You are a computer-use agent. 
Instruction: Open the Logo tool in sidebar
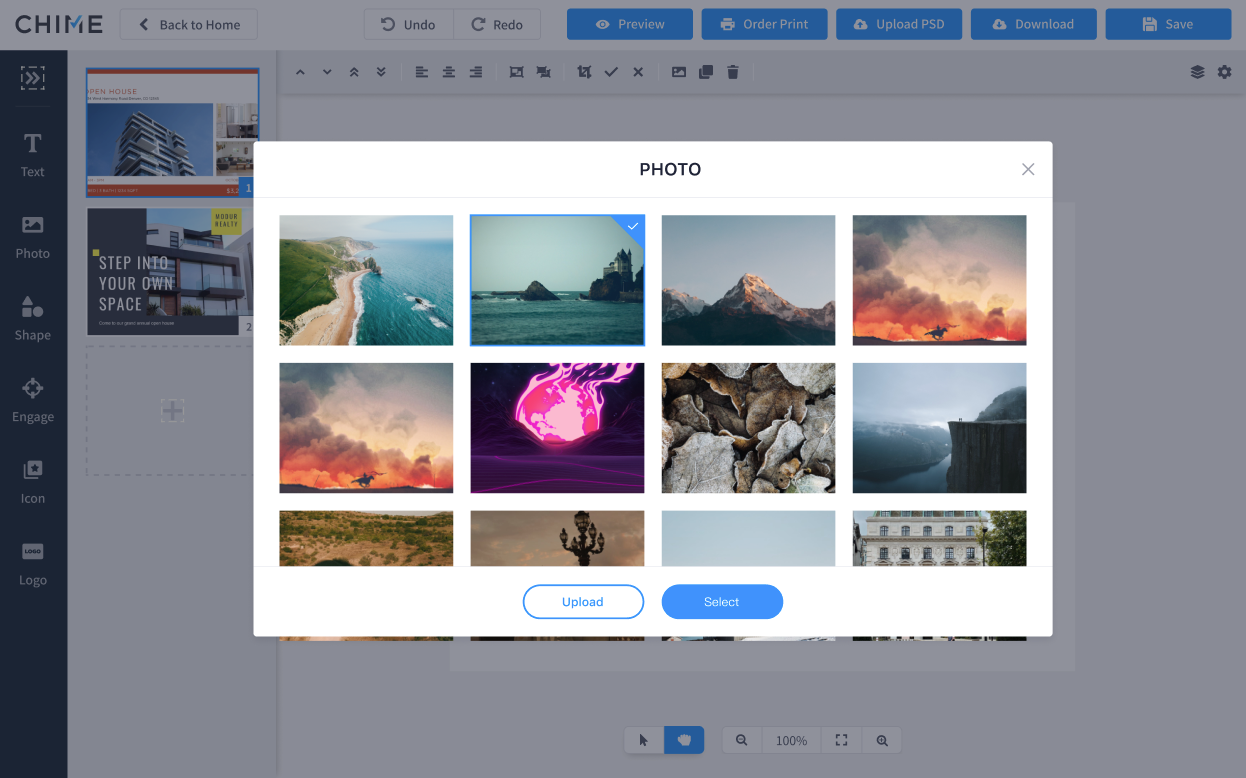pos(33,564)
